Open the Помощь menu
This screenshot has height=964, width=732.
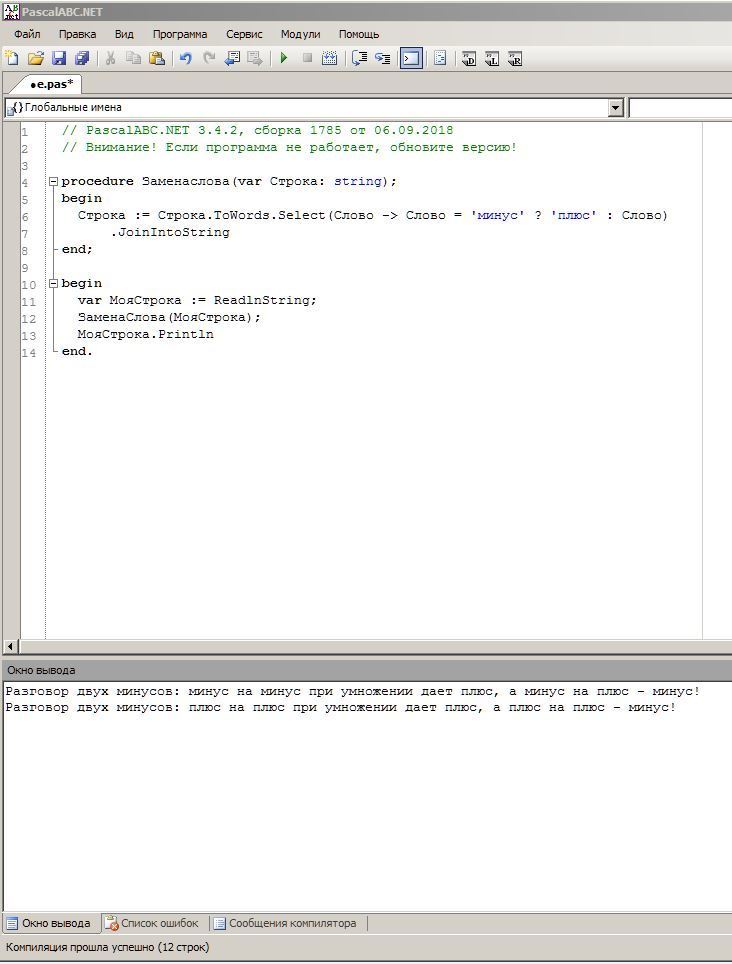359,34
